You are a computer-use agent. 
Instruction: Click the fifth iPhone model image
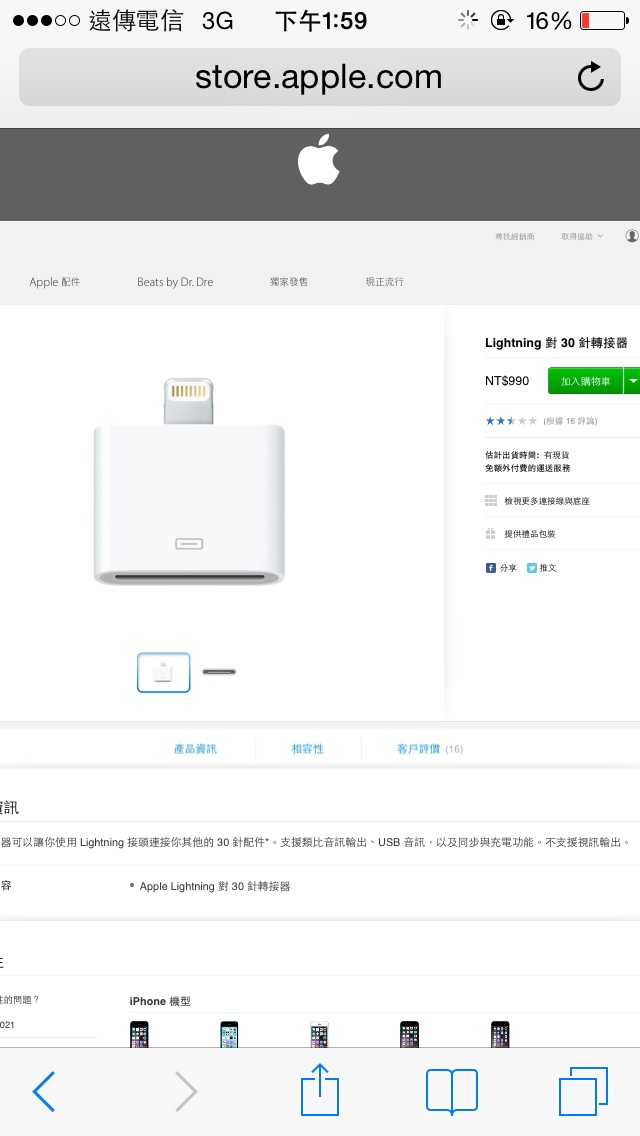pos(499,1034)
